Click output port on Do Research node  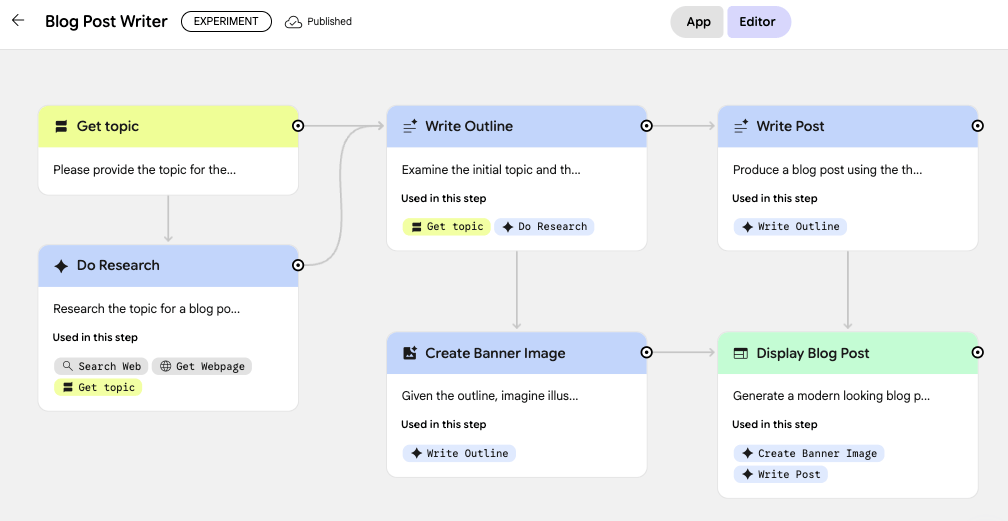point(298,265)
